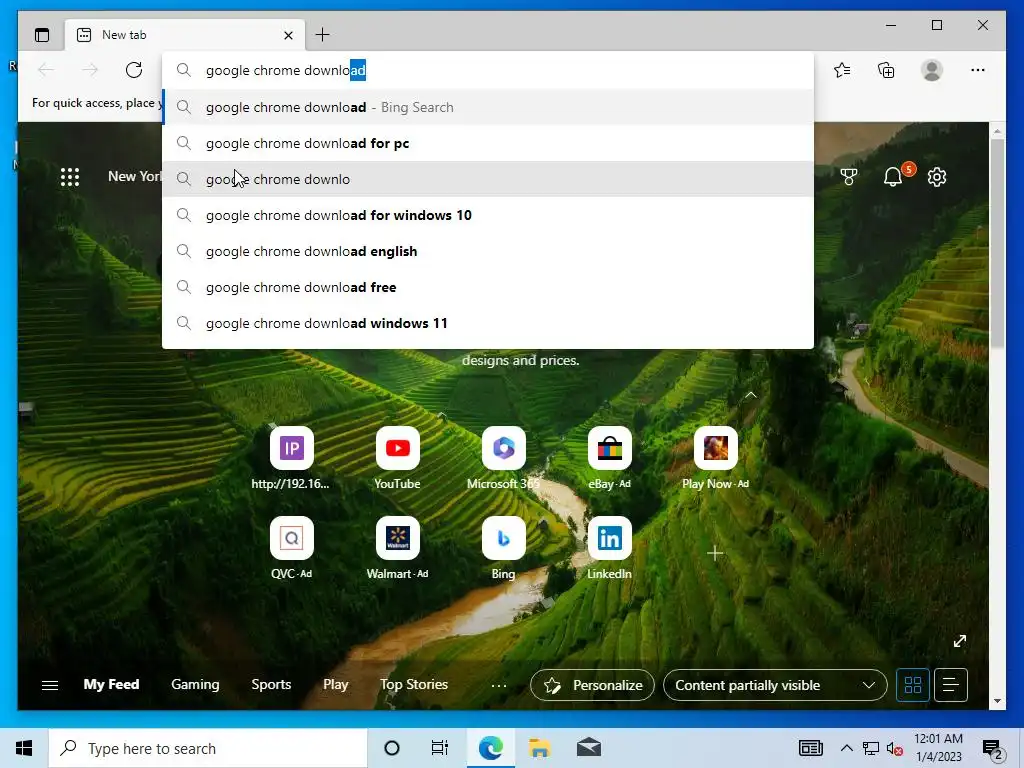This screenshot has width=1024, height=768.
Task: Open Cortana circle on taskbar
Action: (392, 748)
